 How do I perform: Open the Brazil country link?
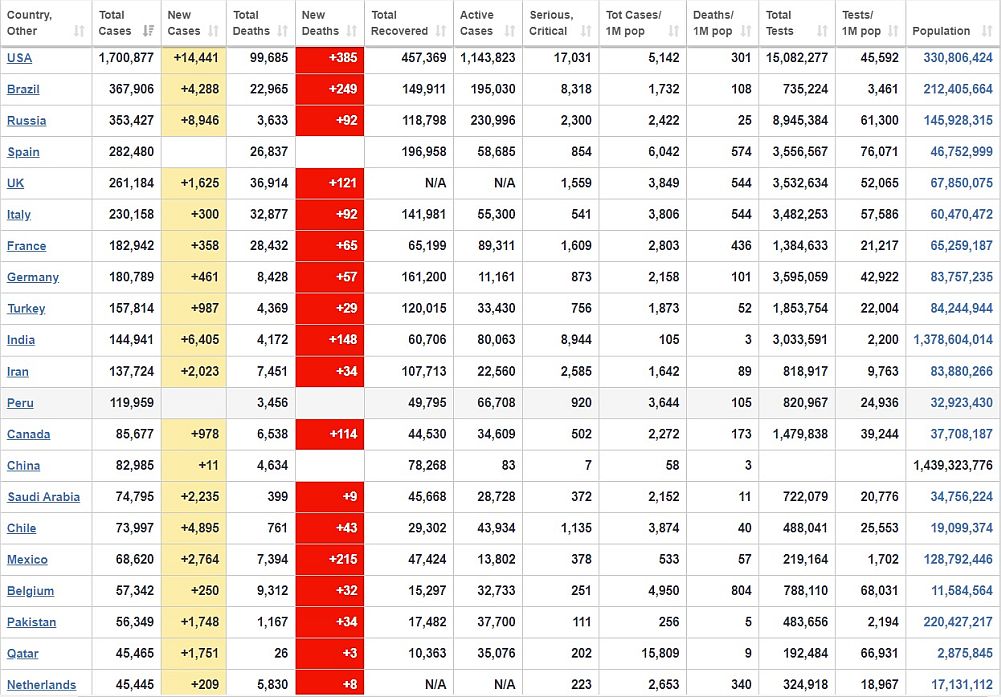coord(23,89)
